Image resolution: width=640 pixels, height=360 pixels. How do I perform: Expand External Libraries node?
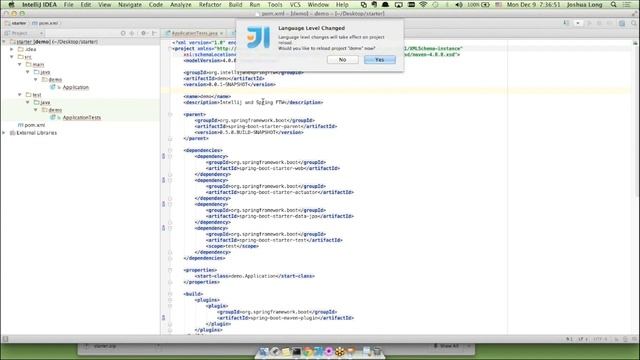tap(4, 133)
